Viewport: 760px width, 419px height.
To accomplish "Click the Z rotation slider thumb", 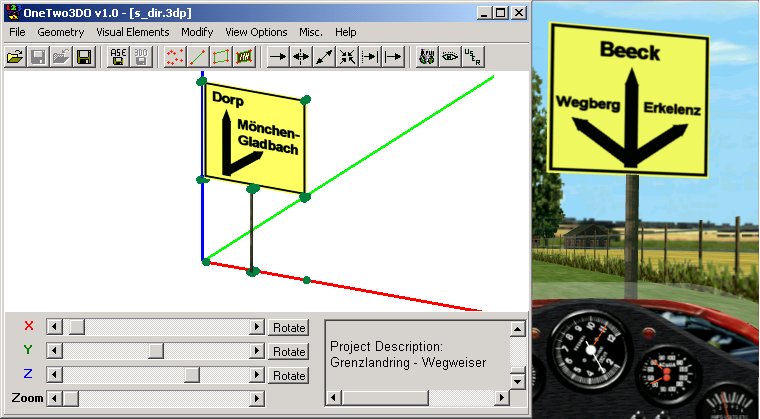I will tap(192, 375).
